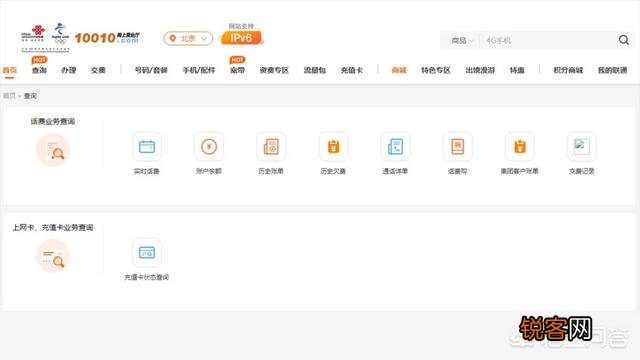The width and height of the screenshot is (640, 360).
Task: Open the 我的联通 nav item
Action: (612, 70)
